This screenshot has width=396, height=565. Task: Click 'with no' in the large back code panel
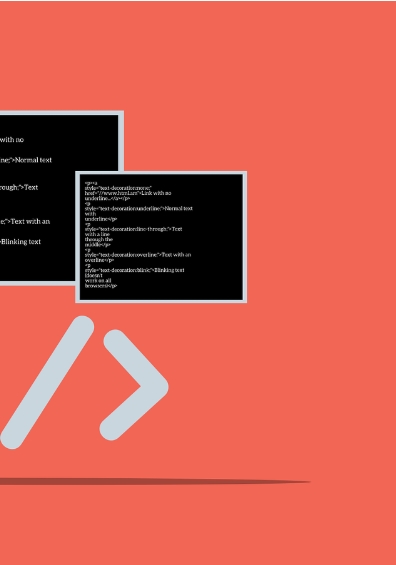(12, 139)
